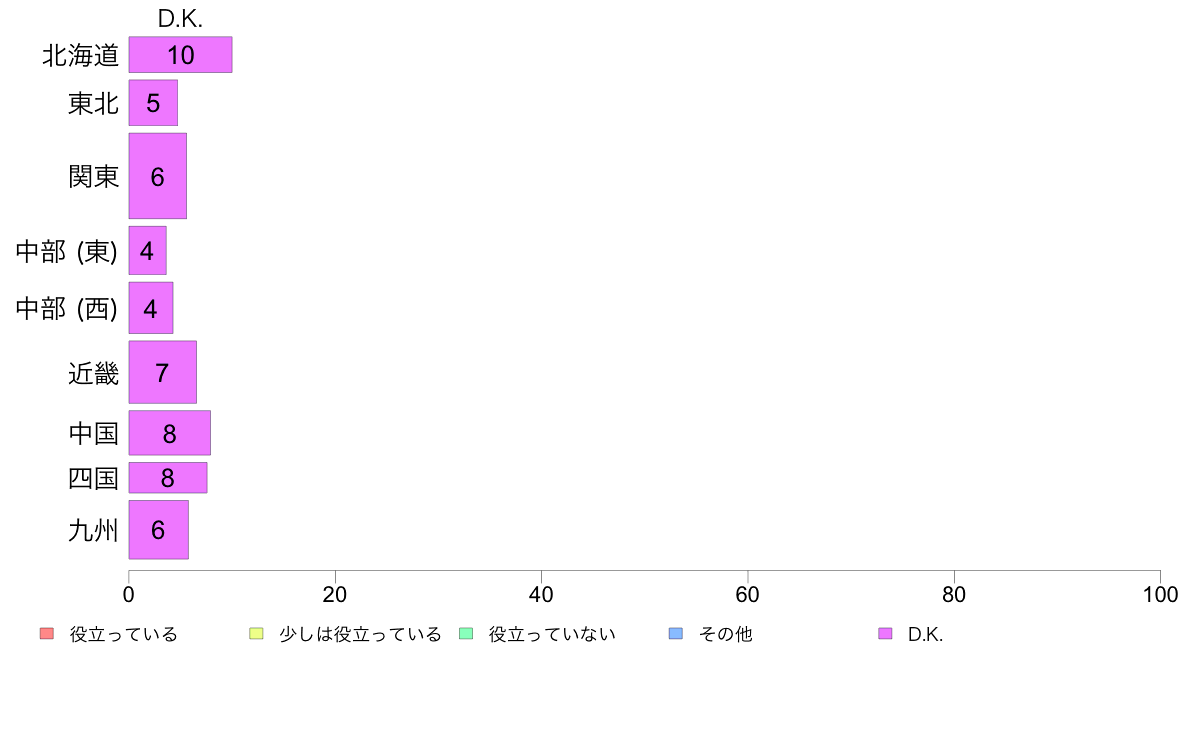The width and height of the screenshot is (1188, 736).
Task: Click the 100 axis tick label
Action: click(x=1160, y=594)
